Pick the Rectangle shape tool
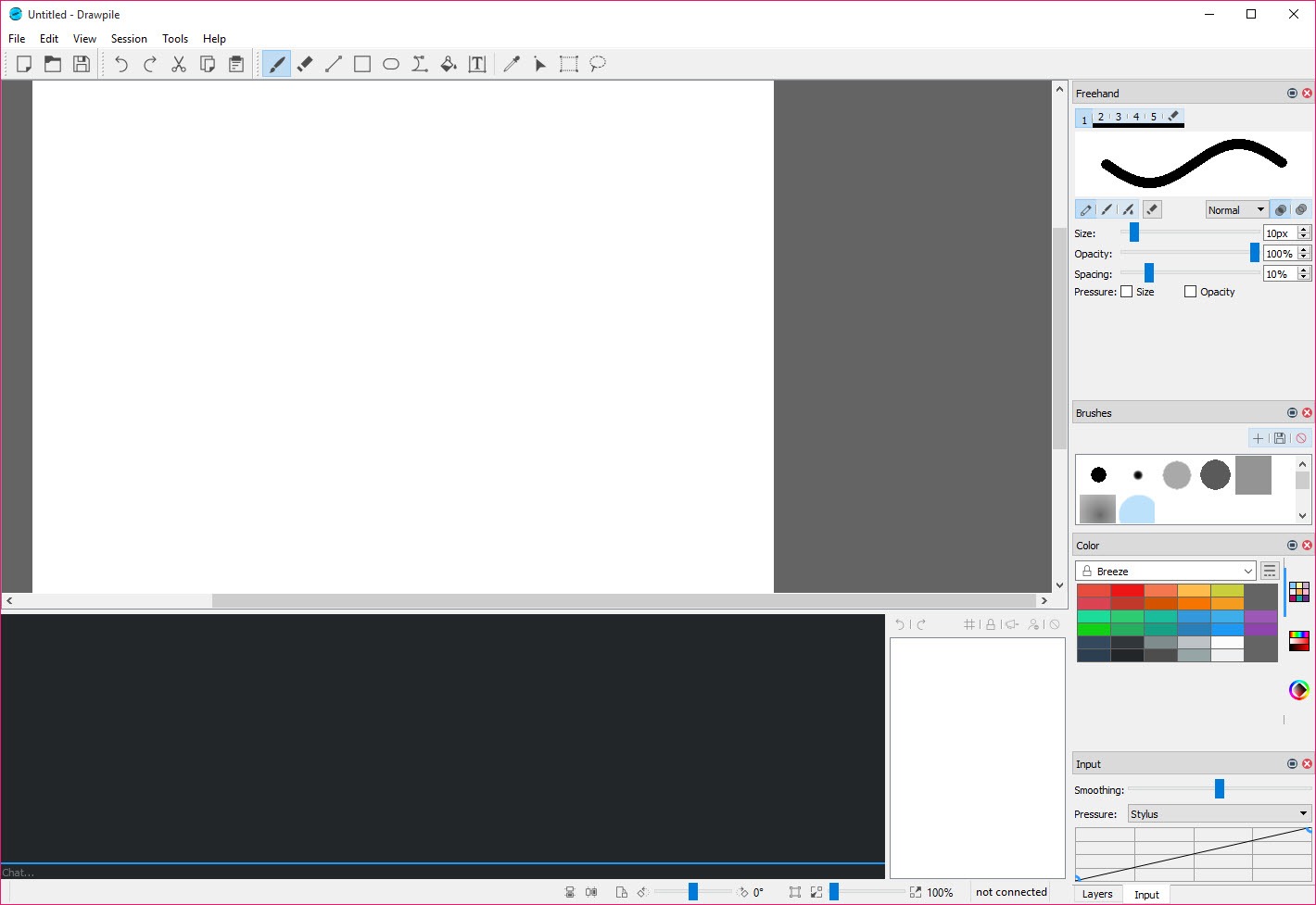The width and height of the screenshot is (1316, 905). tap(362, 64)
